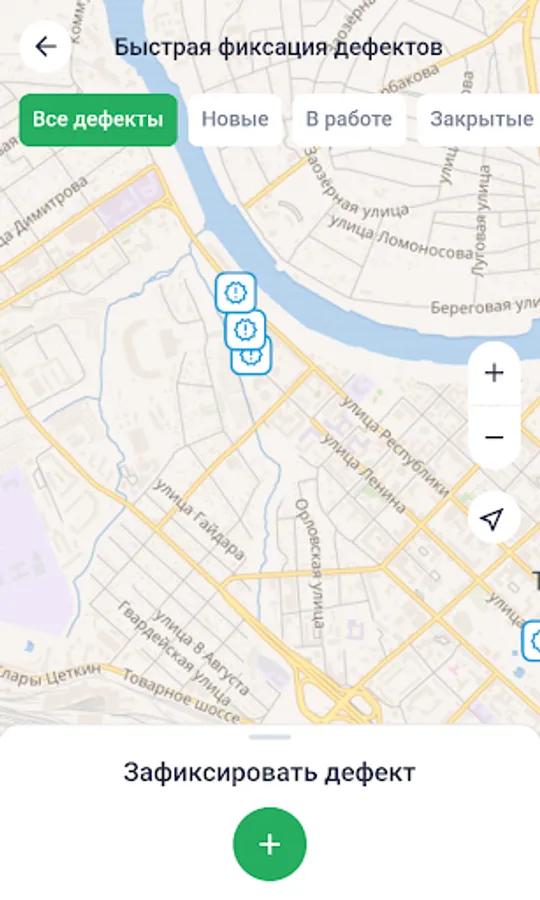
Task: Switch to the В работе filter
Action: click(349, 119)
